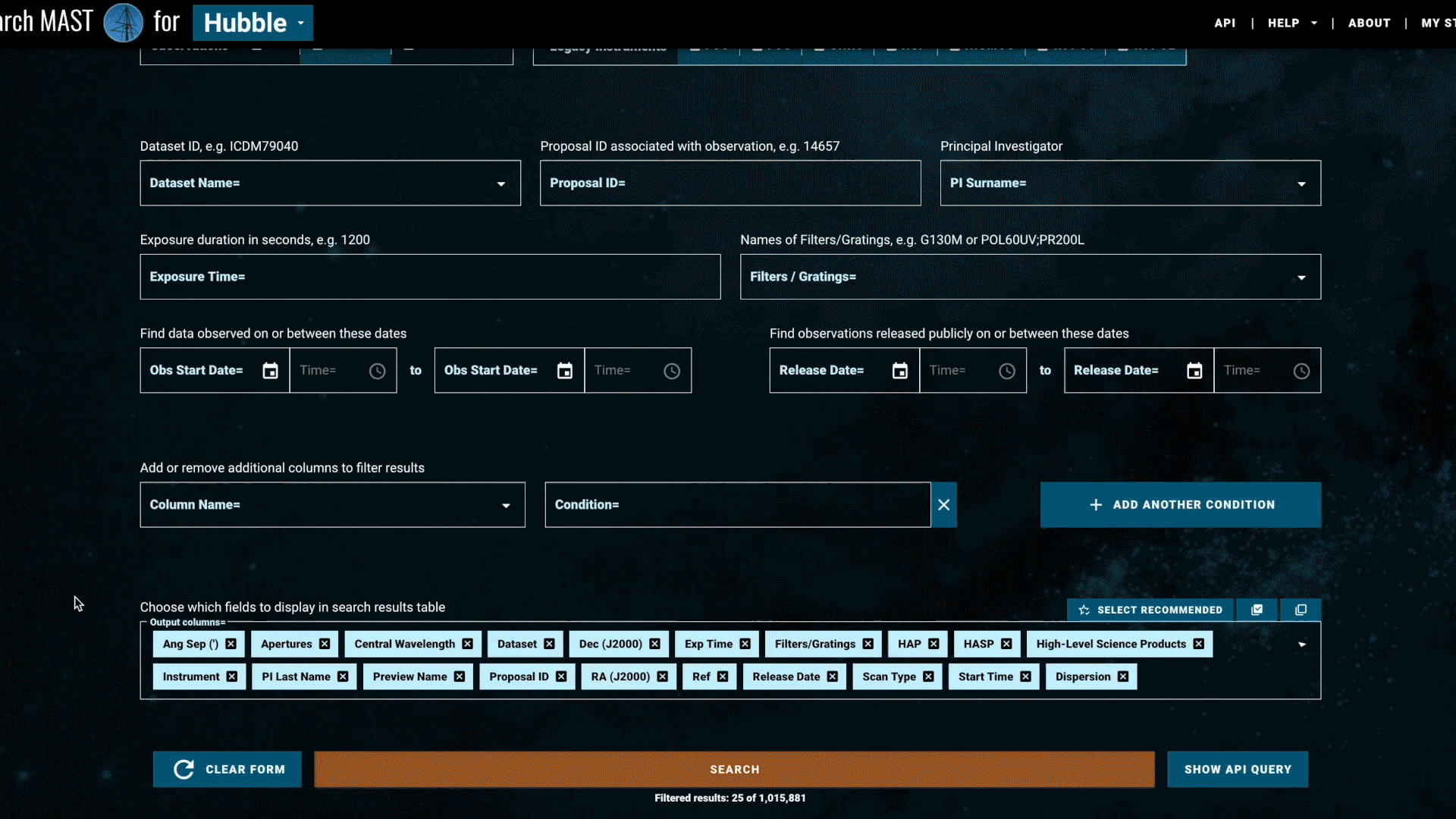Remove the Instrument column chip
The width and height of the screenshot is (1456, 819).
click(x=232, y=676)
